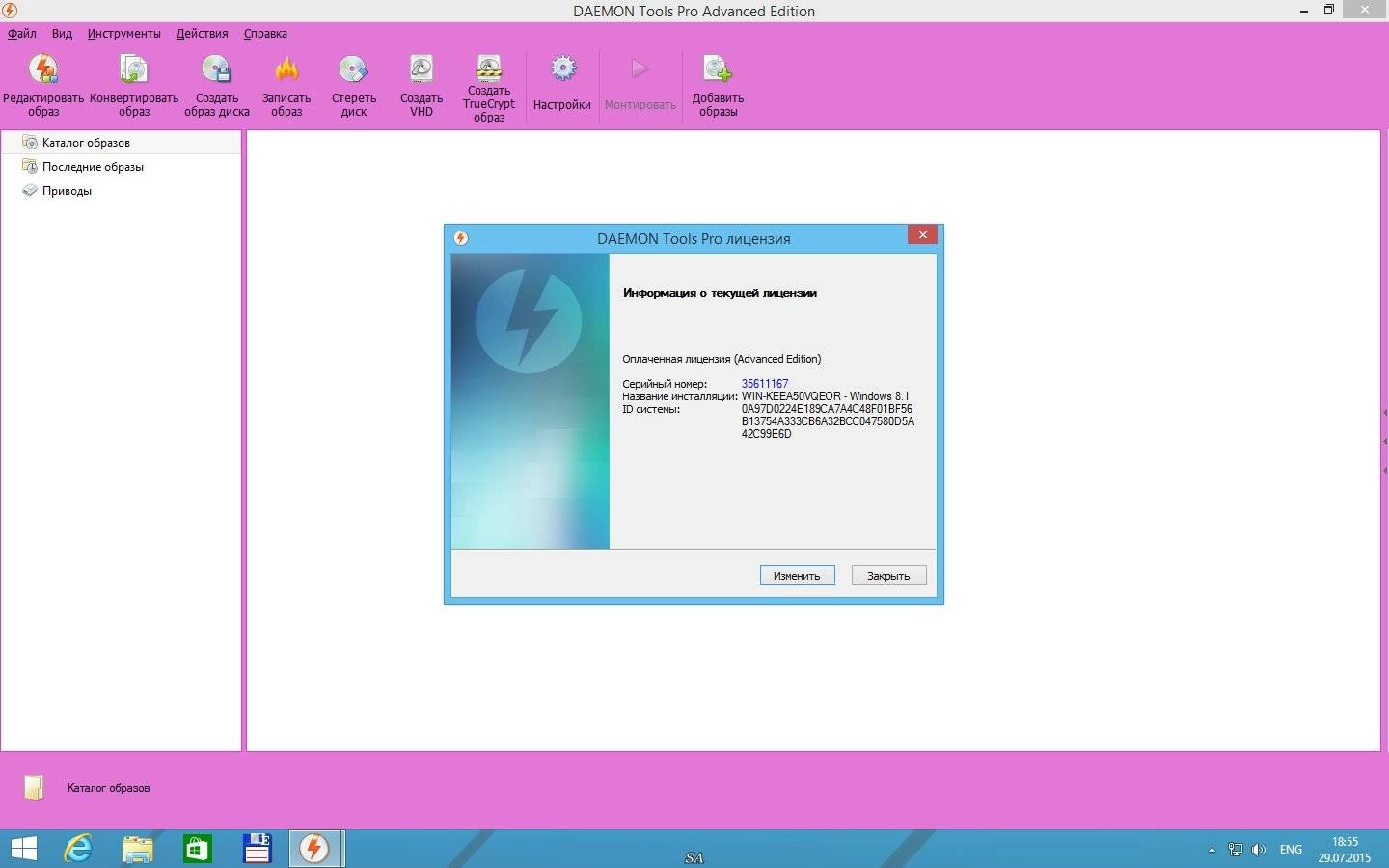Image resolution: width=1389 pixels, height=868 pixels.
Task: Open the volume speaker tray icon
Action: [x=1259, y=850]
